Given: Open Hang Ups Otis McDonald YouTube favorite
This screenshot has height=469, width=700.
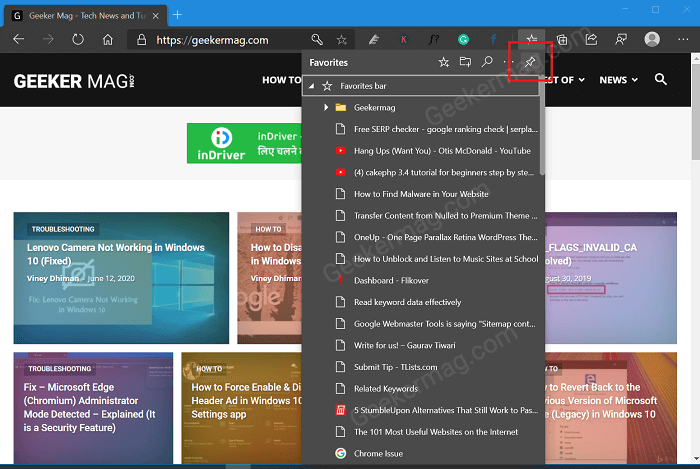Looking at the screenshot, I should [423, 151].
